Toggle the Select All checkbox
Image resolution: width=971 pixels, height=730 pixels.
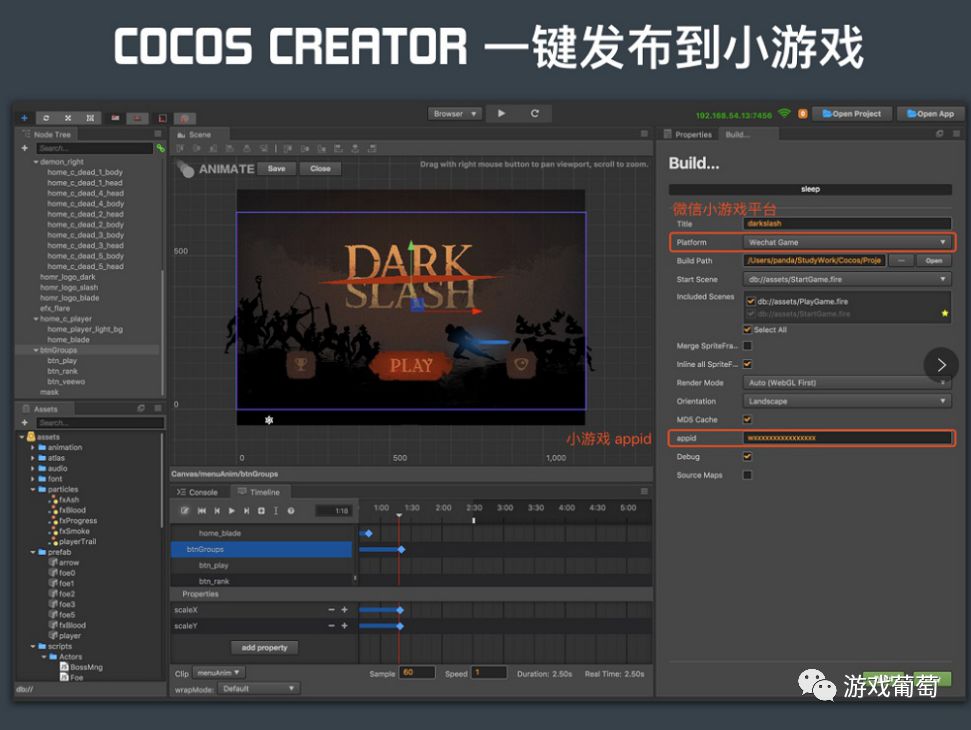[747, 329]
